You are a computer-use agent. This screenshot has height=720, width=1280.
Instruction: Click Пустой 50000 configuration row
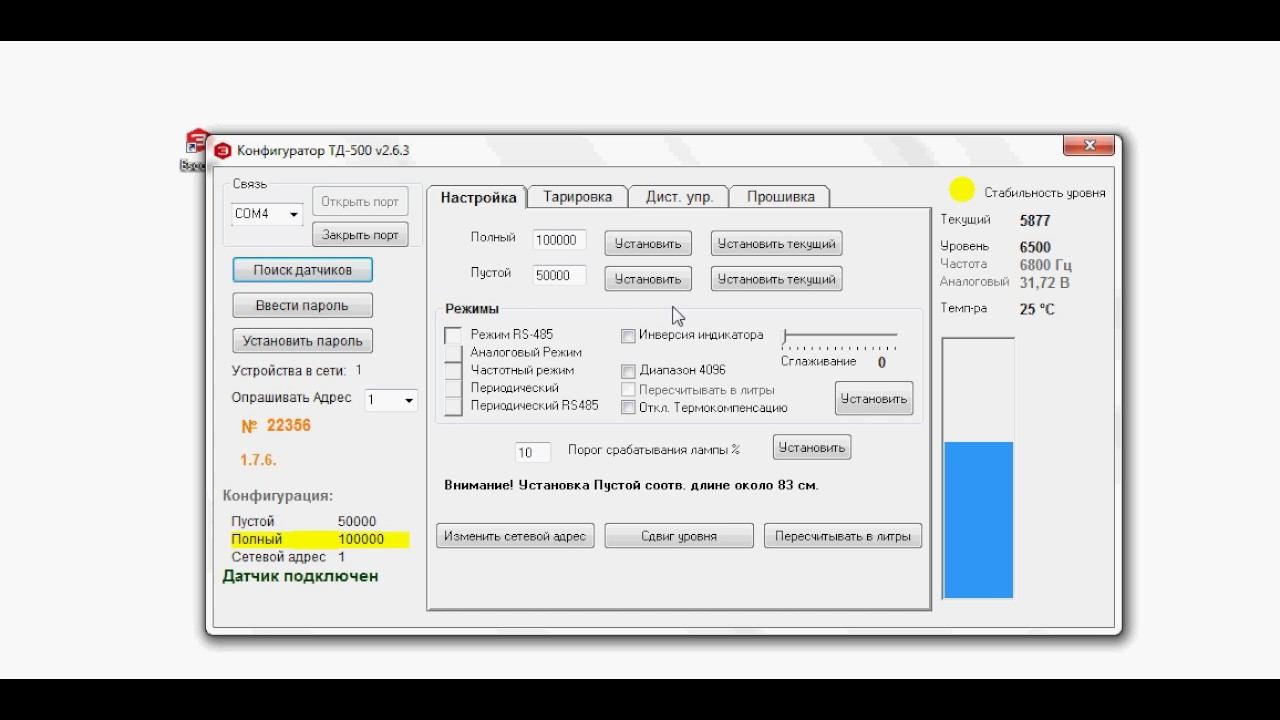(x=304, y=521)
